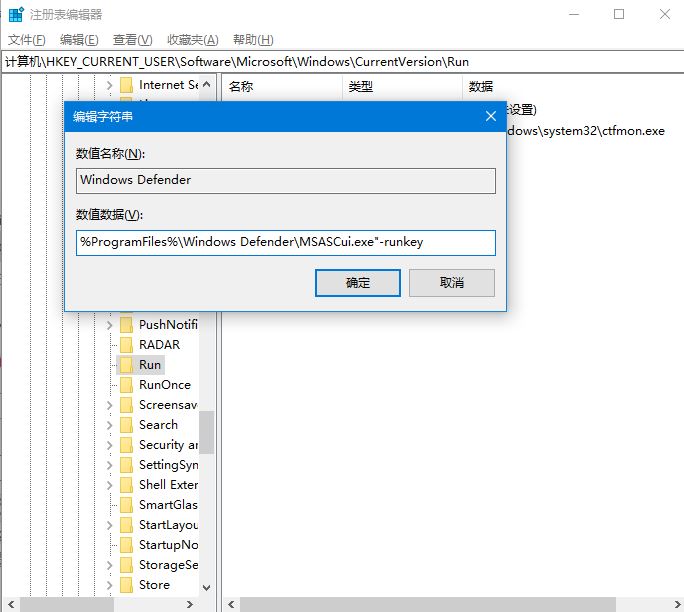Image resolution: width=684 pixels, height=612 pixels.
Task: Click the tree pane scroll up arrow
Action: (207, 85)
